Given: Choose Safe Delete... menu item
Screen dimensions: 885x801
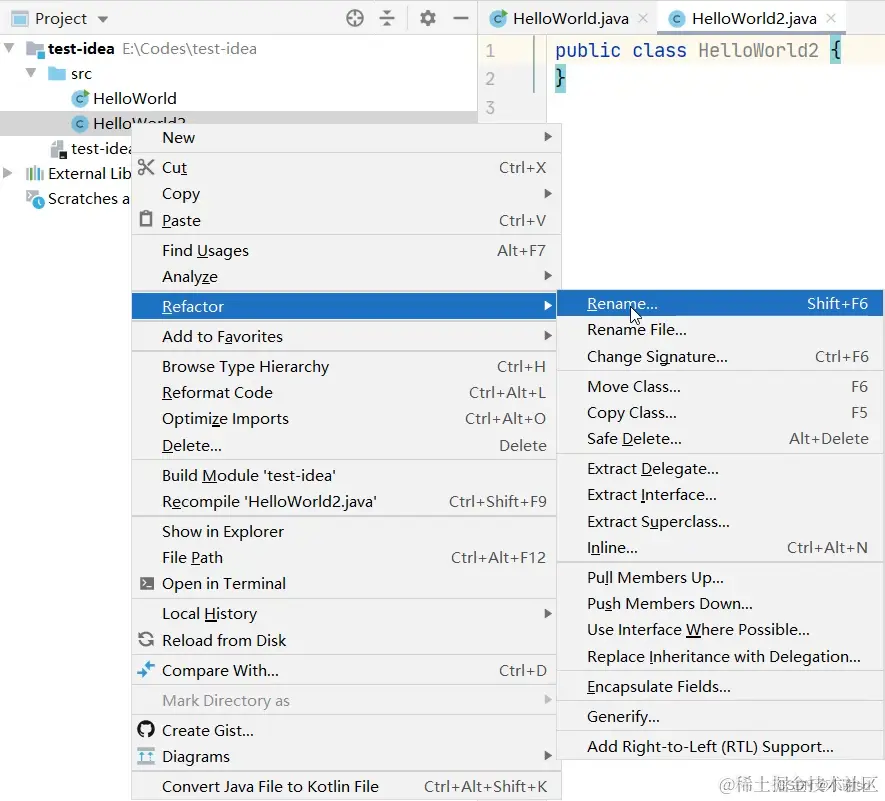Looking at the screenshot, I should (x=720, y=439).
